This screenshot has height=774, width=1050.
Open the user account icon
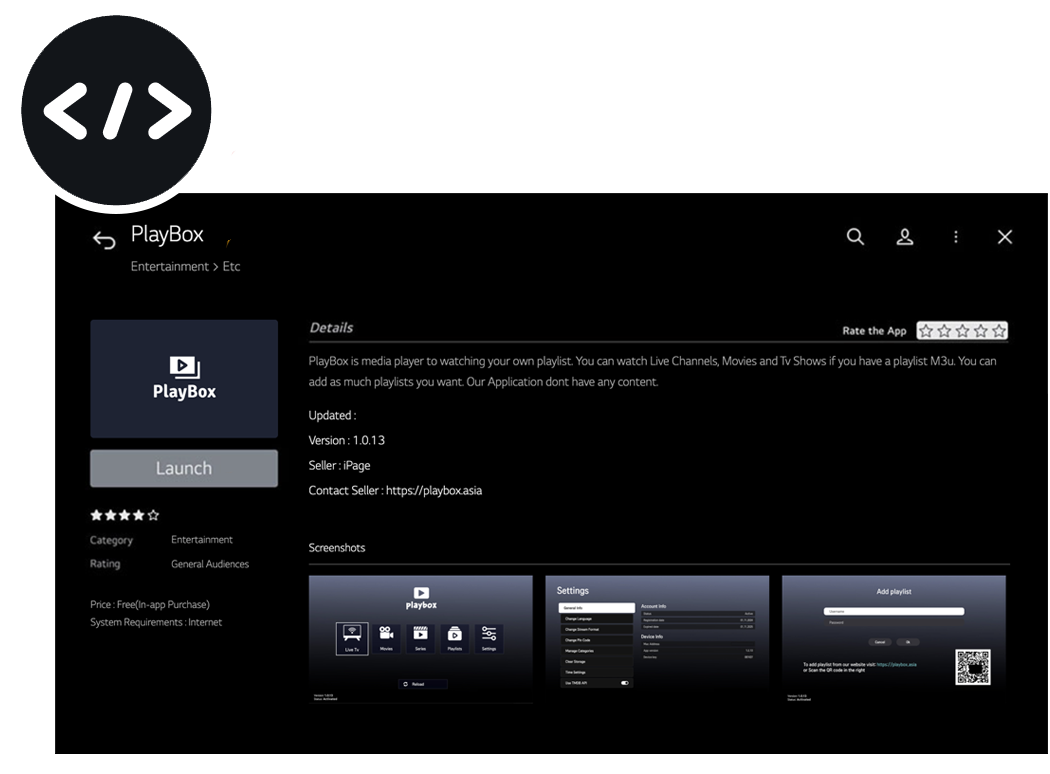905,236
